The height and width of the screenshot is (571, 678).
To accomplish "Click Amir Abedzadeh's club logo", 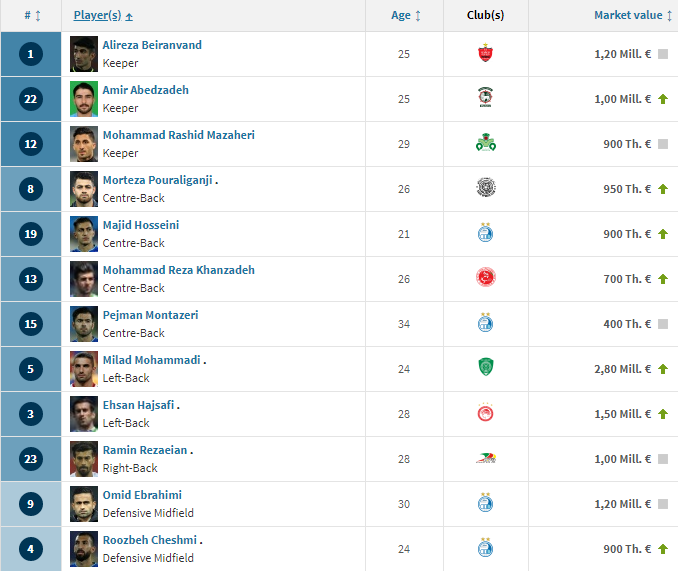I will pyautogui.click(x=485, y=97).
